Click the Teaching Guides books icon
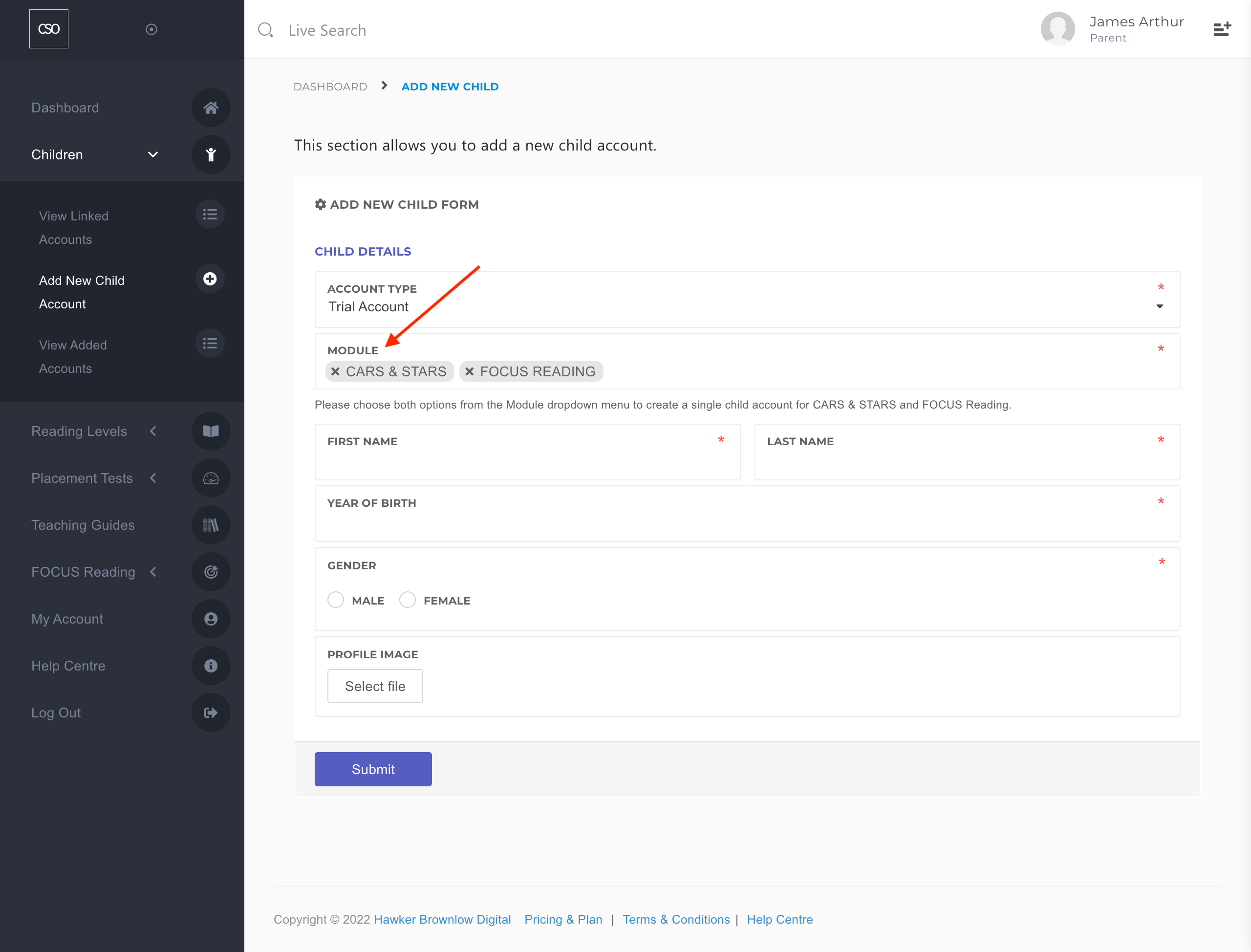The image size is (1251, 952). pos(211,525)
